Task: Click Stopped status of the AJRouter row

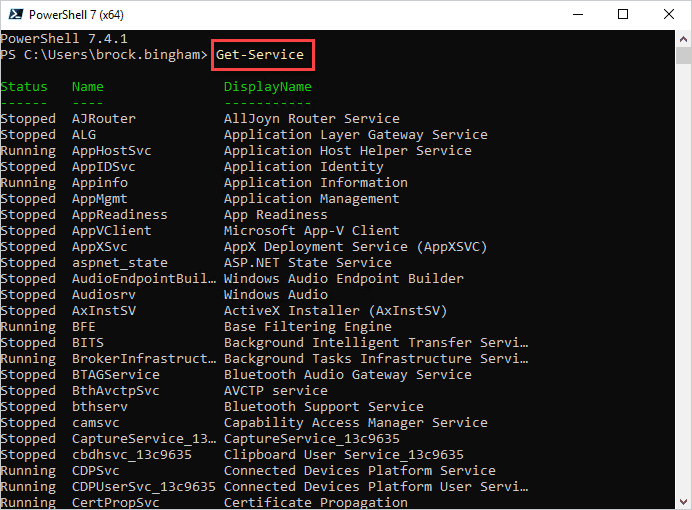Action: click(28, 119)
